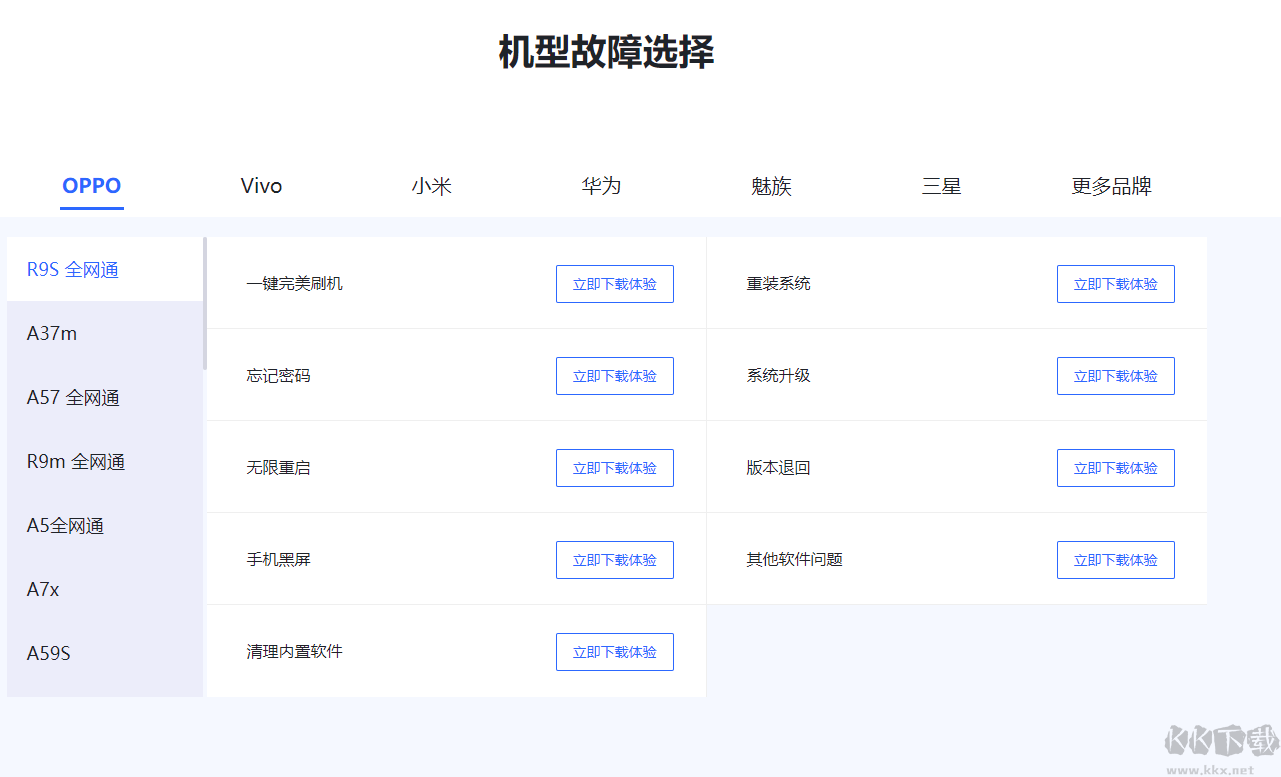Select the 魅族 brand tab
The height and width of the screenshot is (777, 1281).
pos(772,186)
